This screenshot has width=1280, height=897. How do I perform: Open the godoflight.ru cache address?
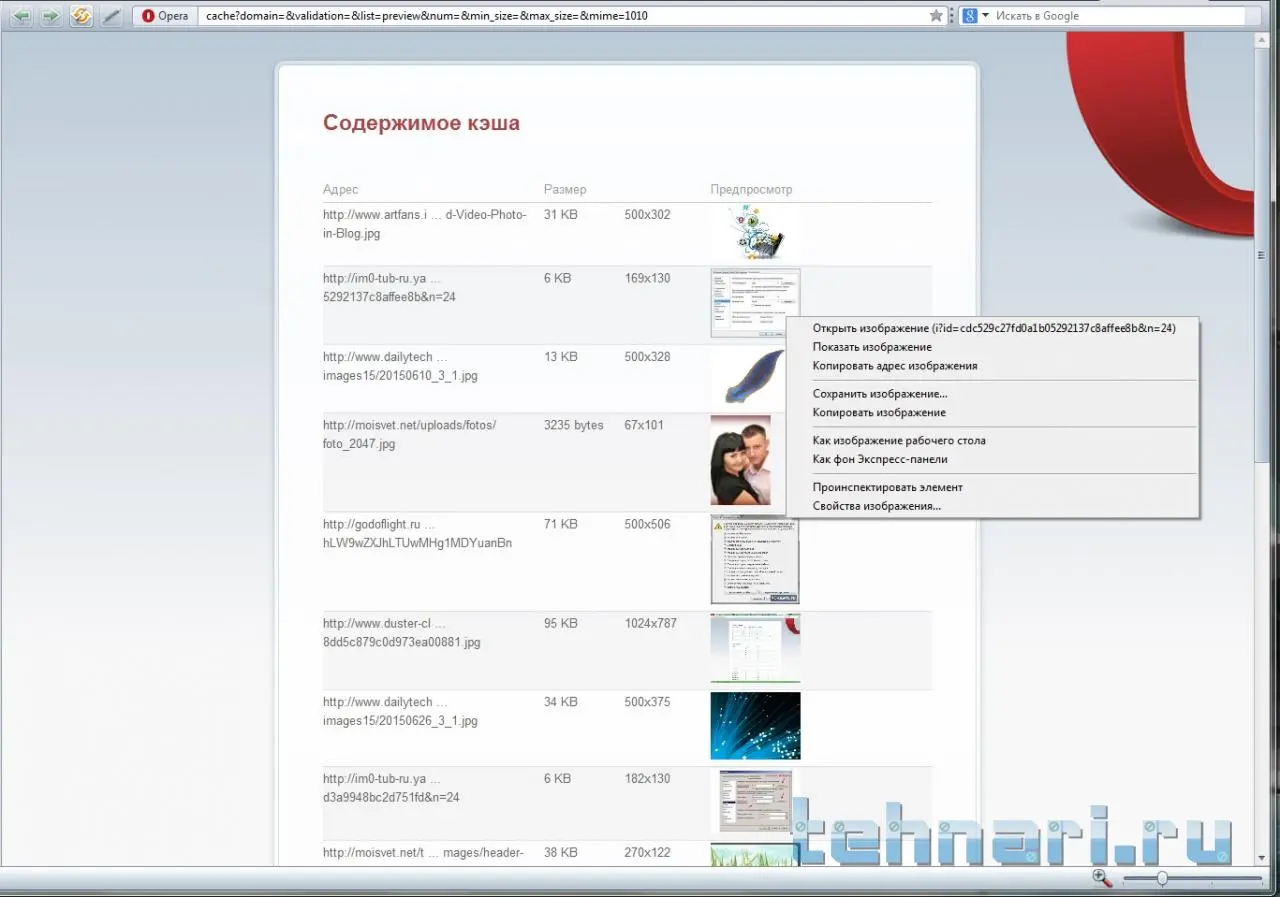[x=418, y=534]
